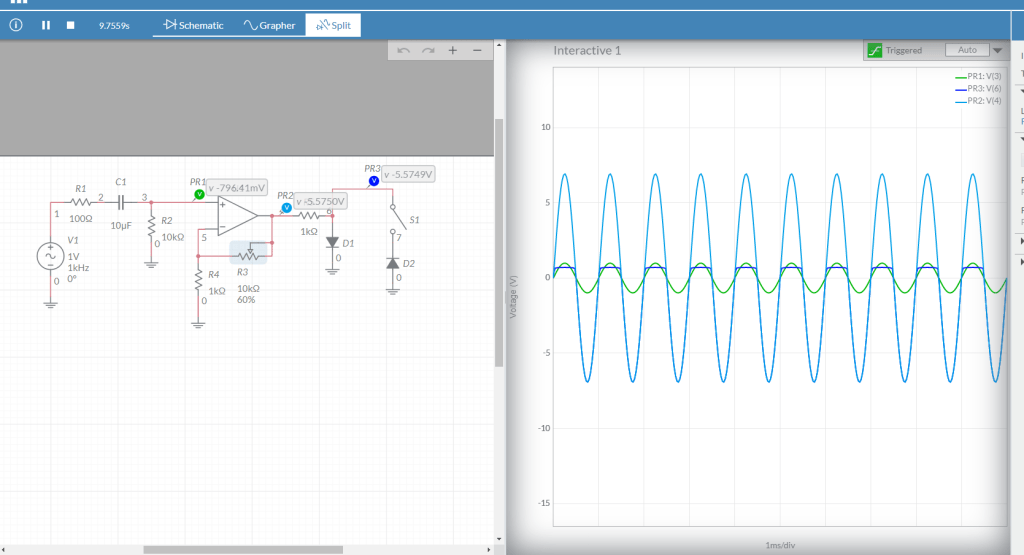1024x555 pixels.
Task: Select the green PR1 voltage probe
Action: point(199,193)
